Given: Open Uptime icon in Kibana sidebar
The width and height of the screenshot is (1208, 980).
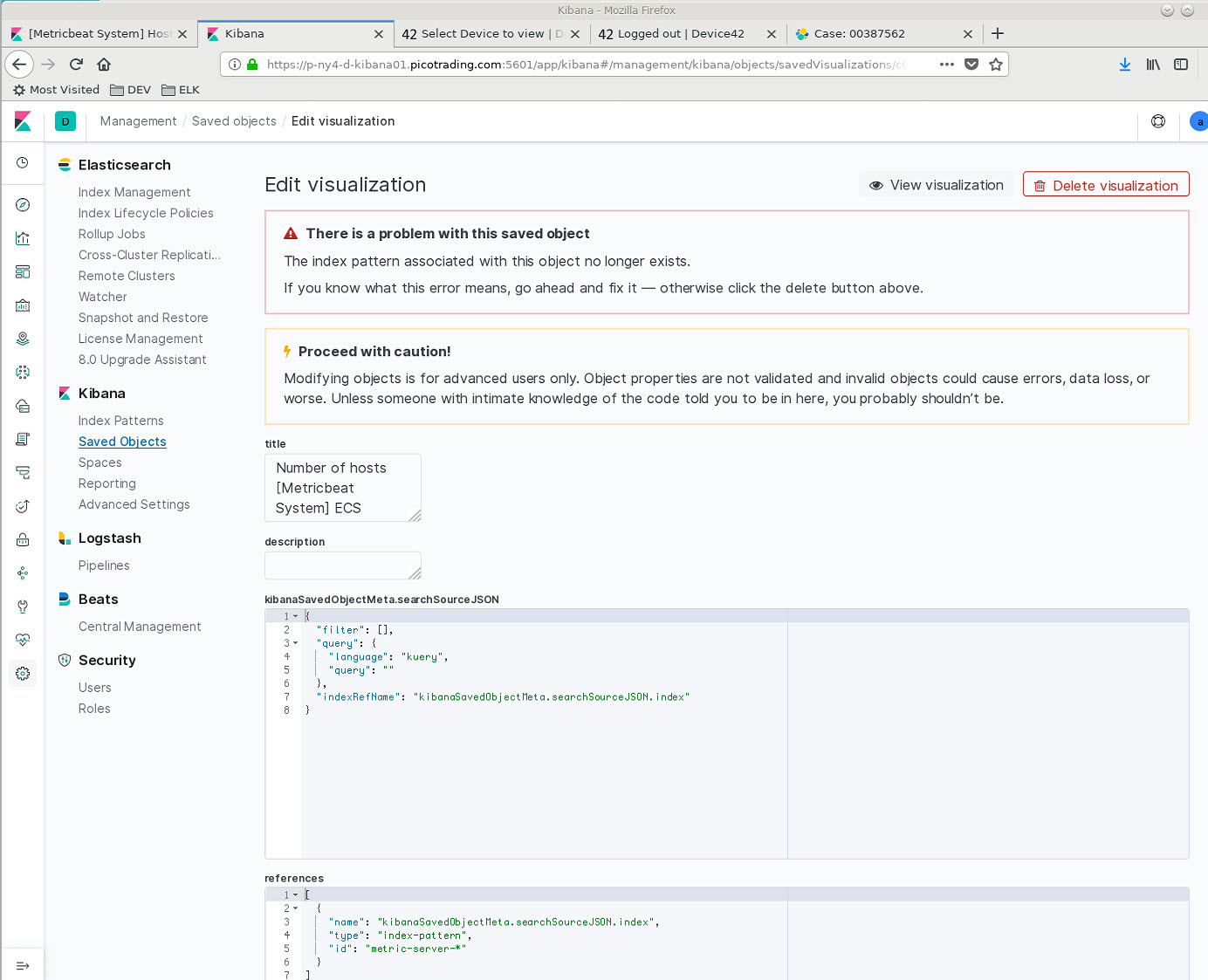Looking at the screenshot, I should coord(23,506).
